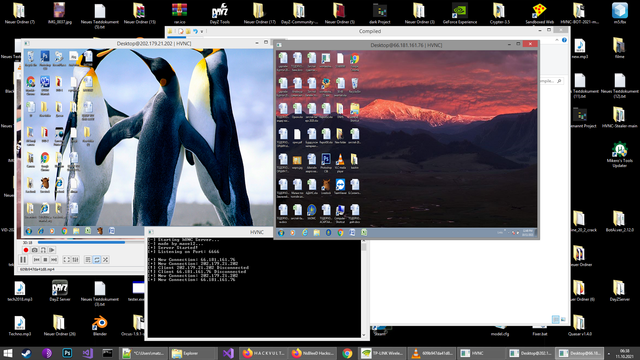640x360 pixels.
Task: Toggle the VLC loop button
Action: click(x=97, y=260)
